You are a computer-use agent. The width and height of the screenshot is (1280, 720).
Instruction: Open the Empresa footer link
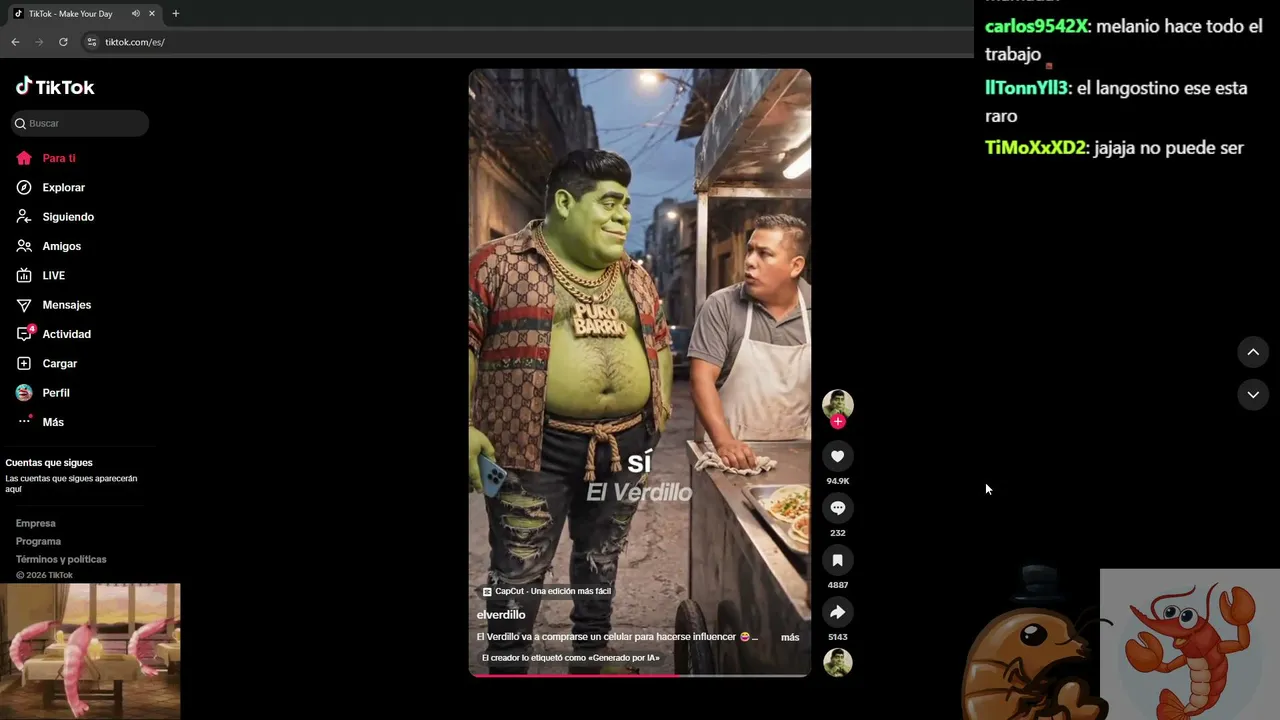coord(36,523)
